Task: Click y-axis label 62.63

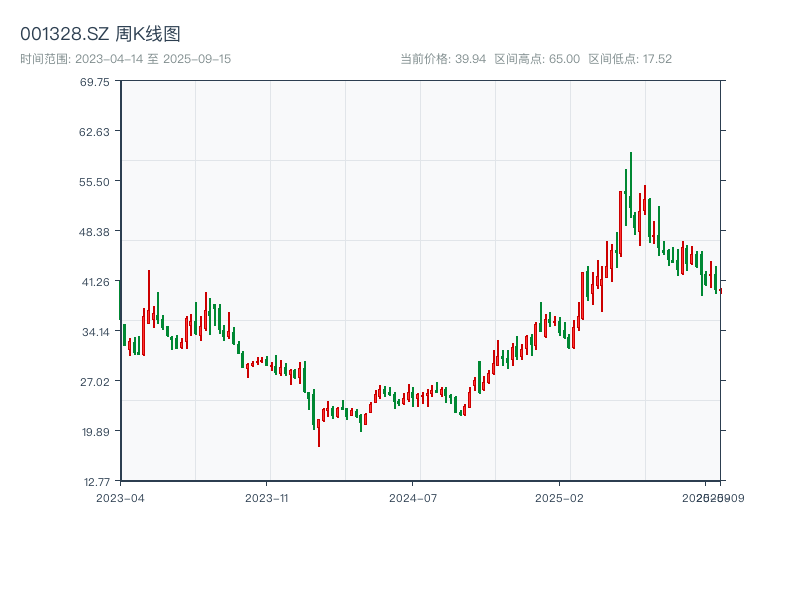Action: pyautogui.click(x=94, y=132)
